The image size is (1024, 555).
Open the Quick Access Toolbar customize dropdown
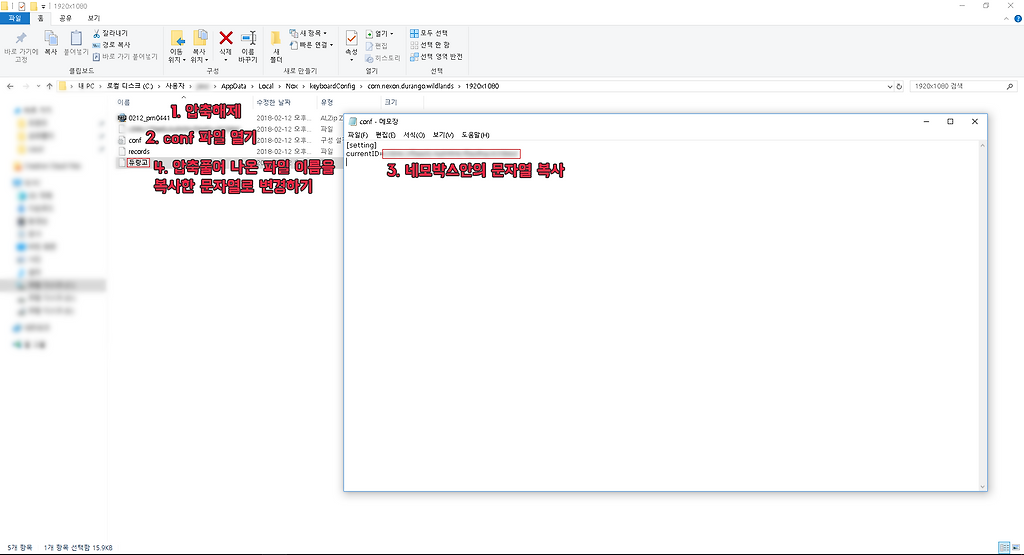pyautogui.click(x=44, y=6)
